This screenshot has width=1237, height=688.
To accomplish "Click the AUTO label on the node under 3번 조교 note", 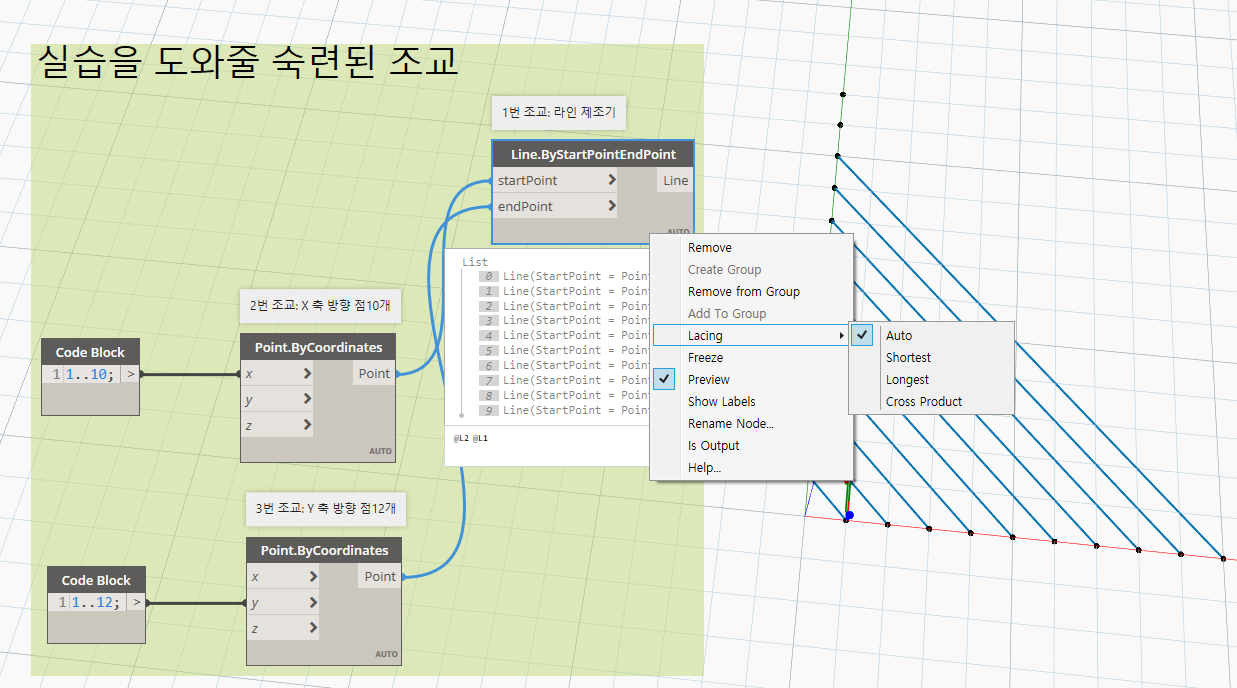I will coord(386,654).
